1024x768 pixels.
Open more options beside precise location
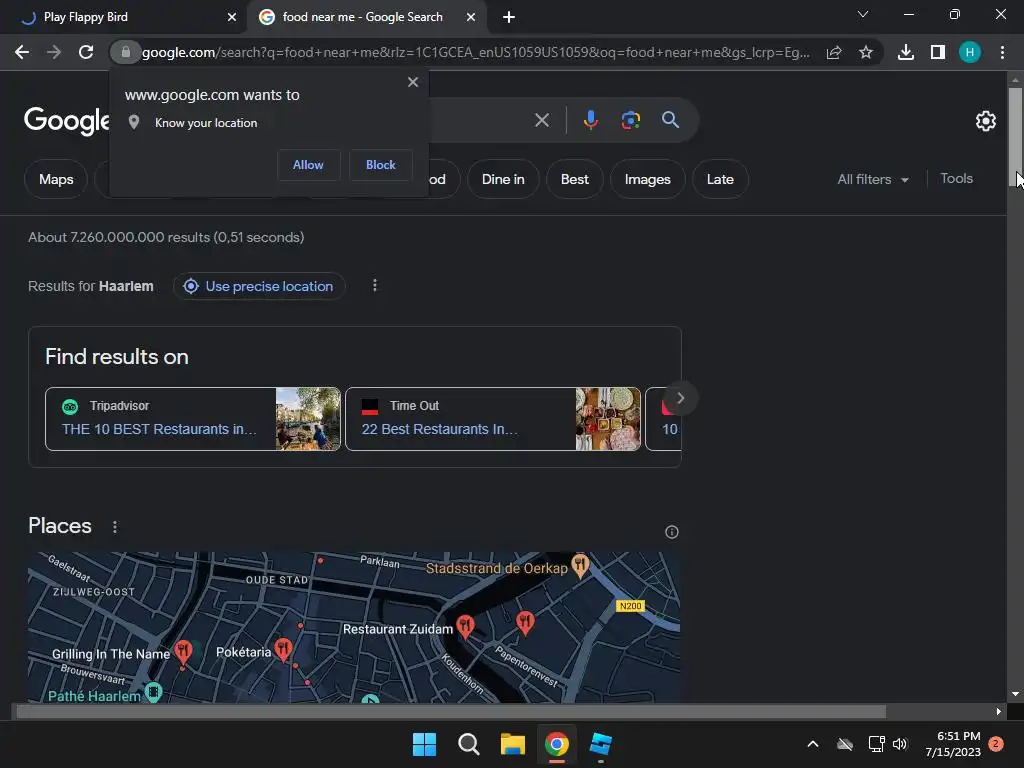pyautogui.click(x=375, y=285)
